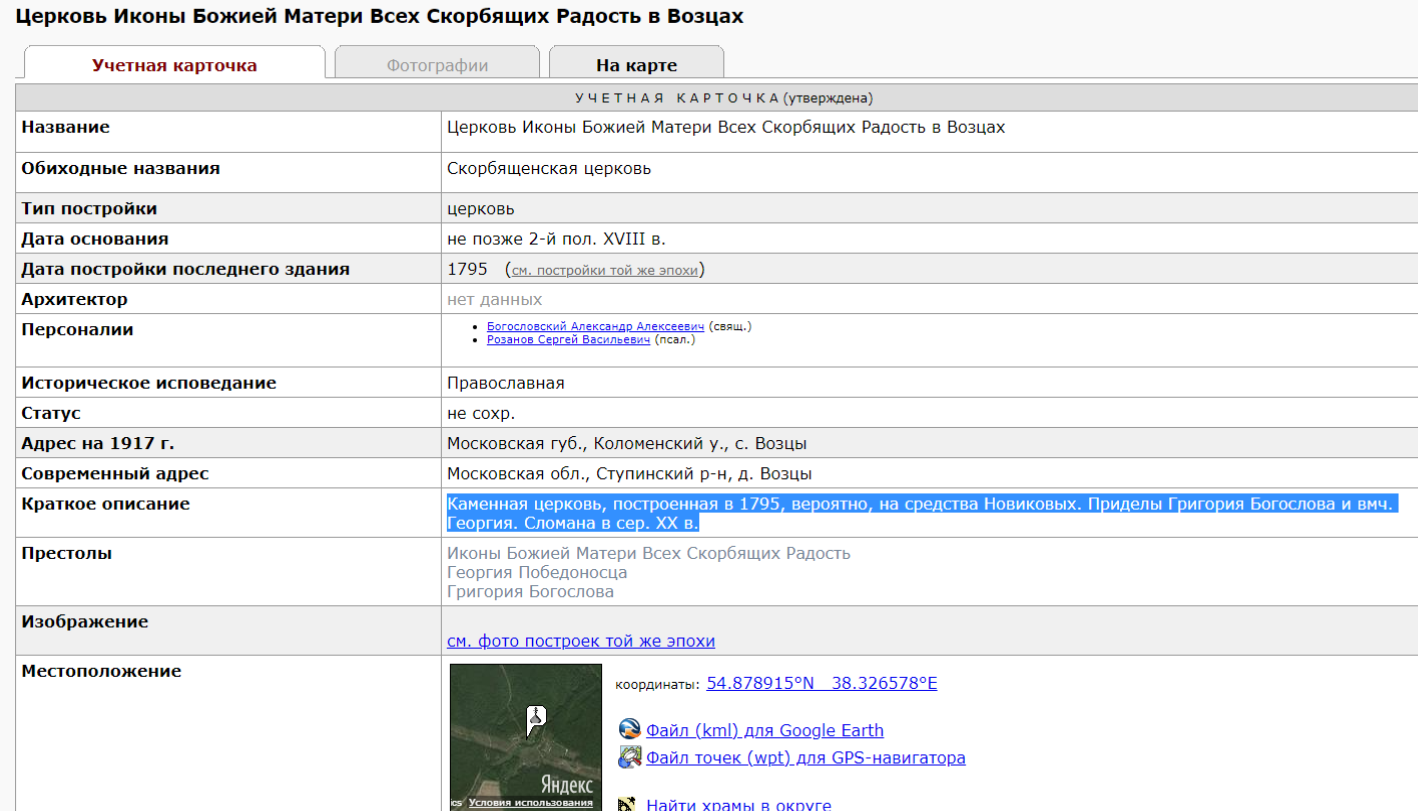Open Розанов Сергей Васильевич link
This screenshot has width=1418, height=811.
tap(568, 340)
